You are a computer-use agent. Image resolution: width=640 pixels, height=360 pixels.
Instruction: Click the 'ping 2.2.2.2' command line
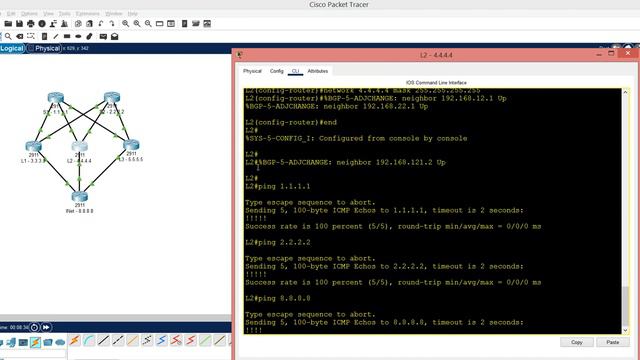pyautogui.click(x=278, y=242)
